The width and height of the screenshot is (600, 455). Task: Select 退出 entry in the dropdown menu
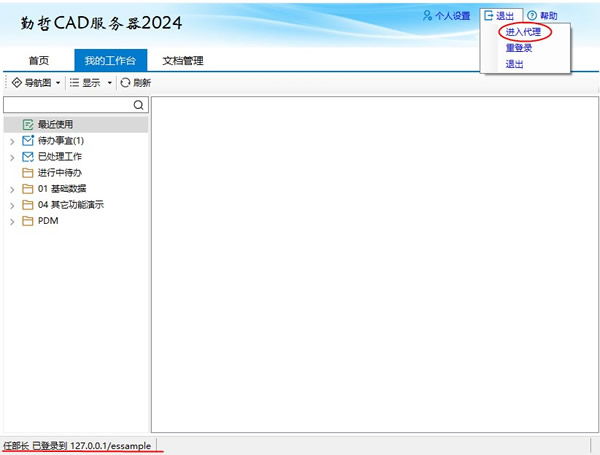tap(513, 64)
